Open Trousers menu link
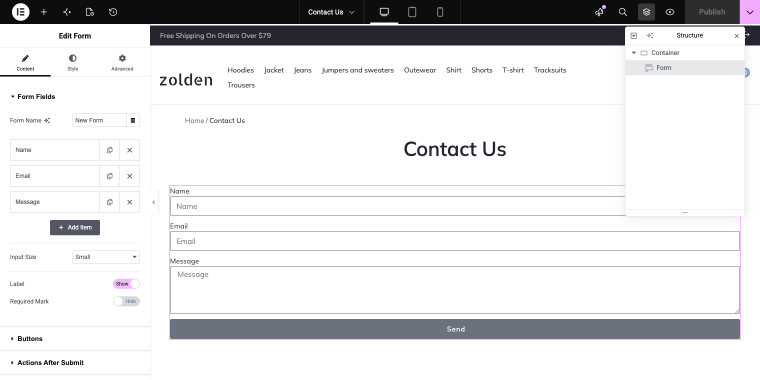760x380 pixels. tap(241, 85)
